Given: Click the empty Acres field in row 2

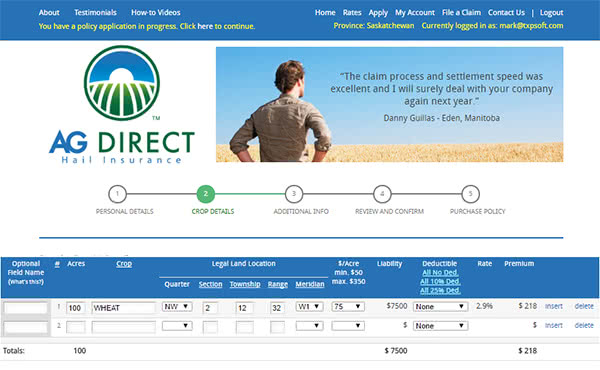Looking at the screenshot, I should click(x=75, y=327).
